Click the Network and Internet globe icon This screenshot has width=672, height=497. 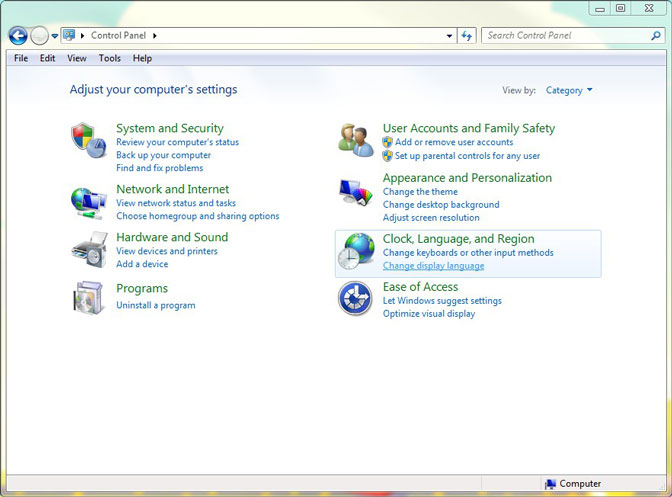point(89,203)
